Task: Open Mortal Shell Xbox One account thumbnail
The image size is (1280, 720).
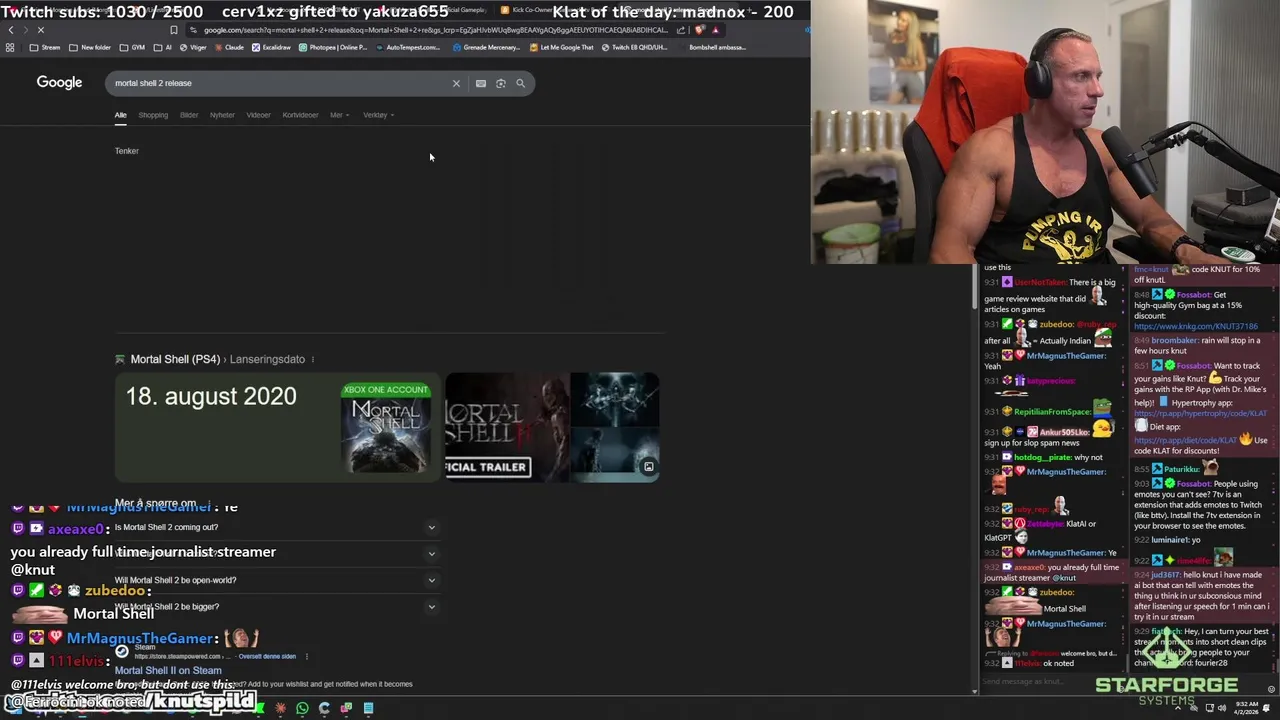Action: coord(386,428)
